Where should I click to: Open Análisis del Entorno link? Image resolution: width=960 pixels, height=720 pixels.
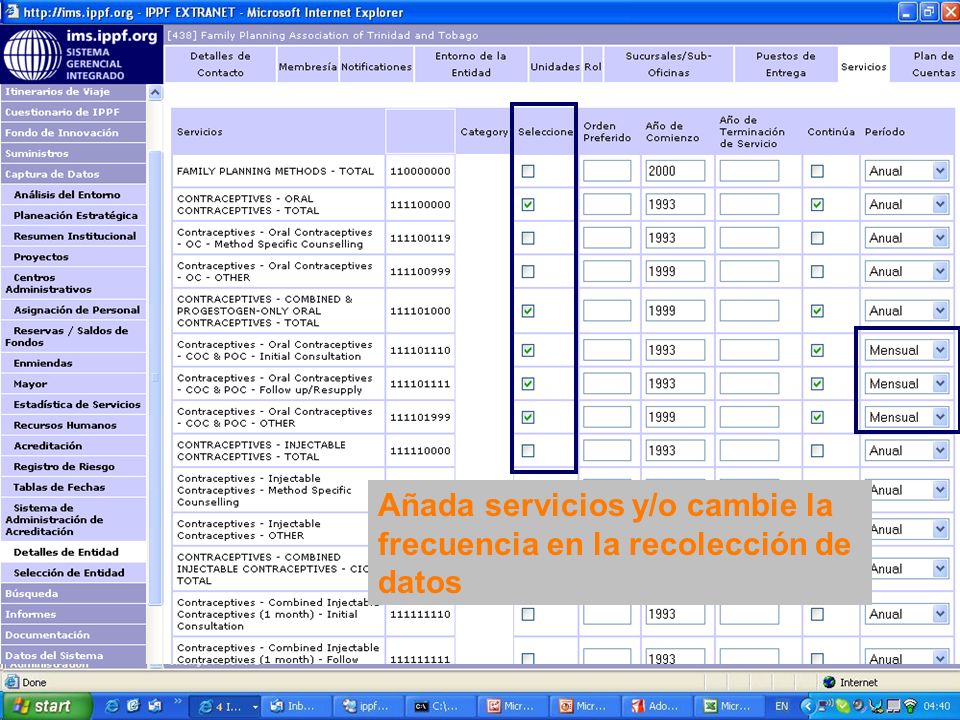73,195
